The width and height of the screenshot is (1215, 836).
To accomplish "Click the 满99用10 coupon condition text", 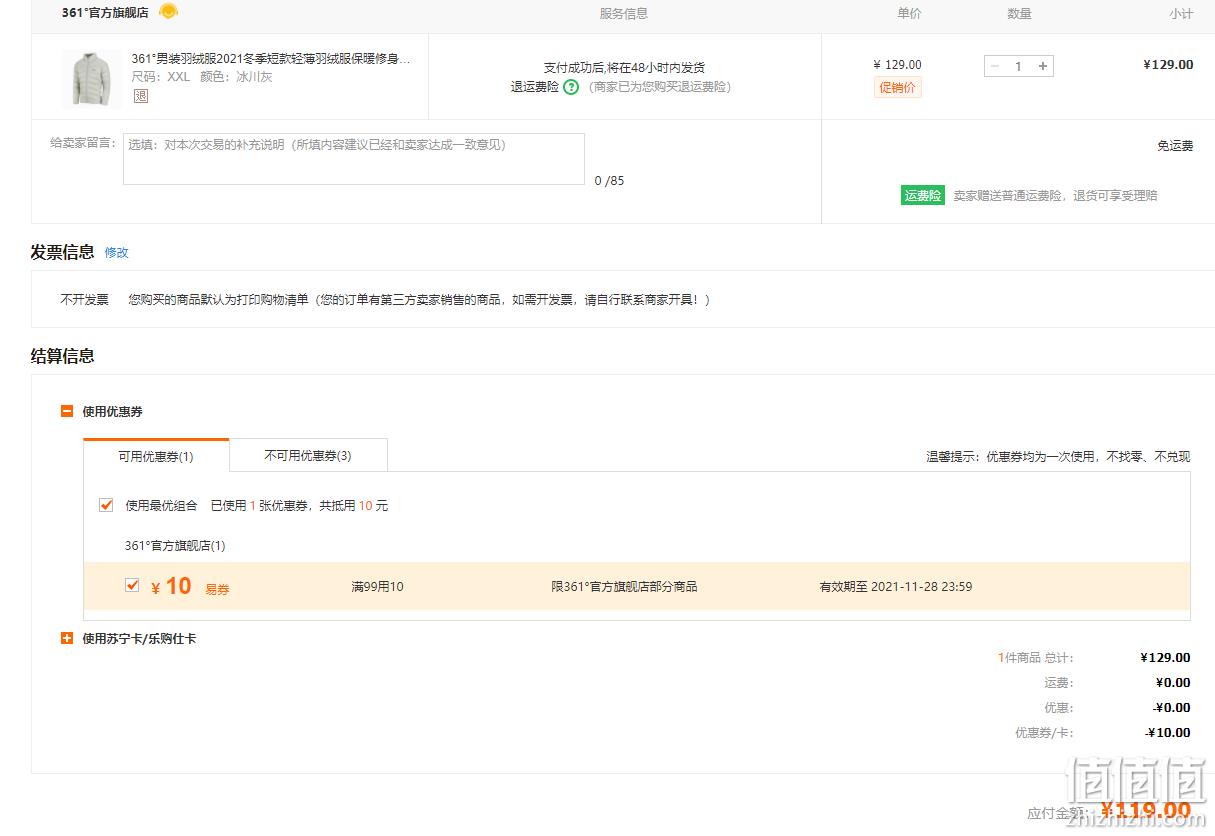I will [x=378, y=587].
